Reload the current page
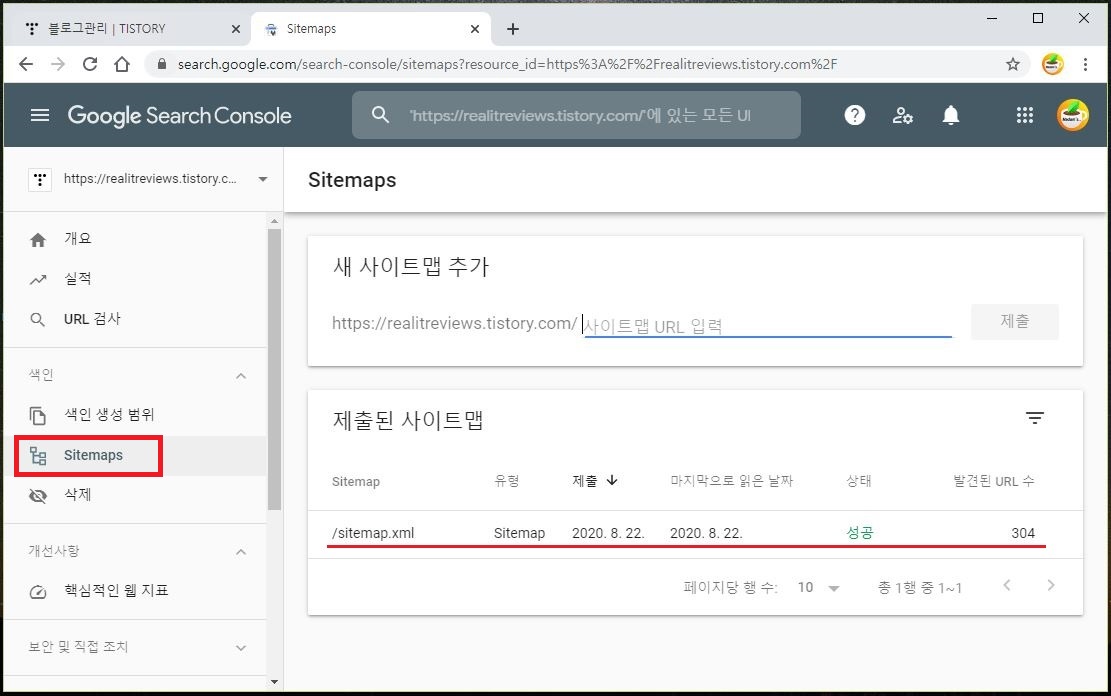The width and height of the screenshot is (1111, 696). coord(90,64)
